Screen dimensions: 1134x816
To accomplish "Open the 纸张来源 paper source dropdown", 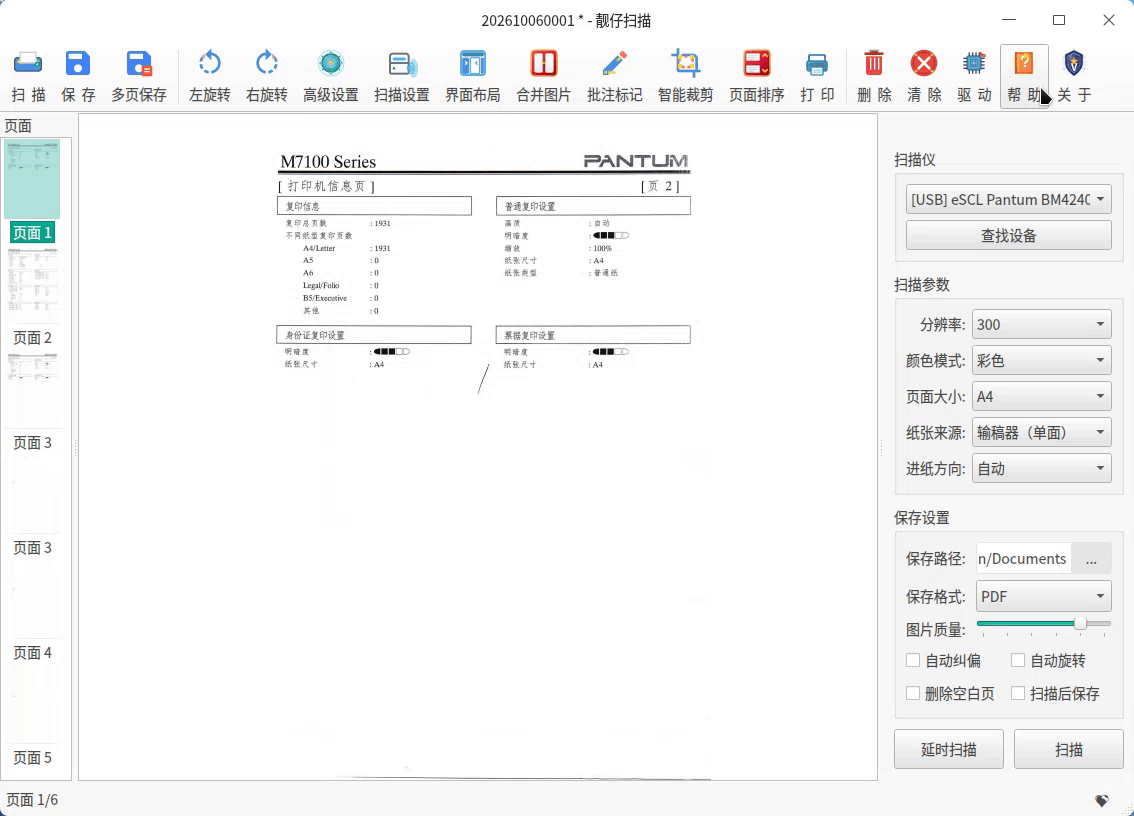I will (x=1041, y=433).
